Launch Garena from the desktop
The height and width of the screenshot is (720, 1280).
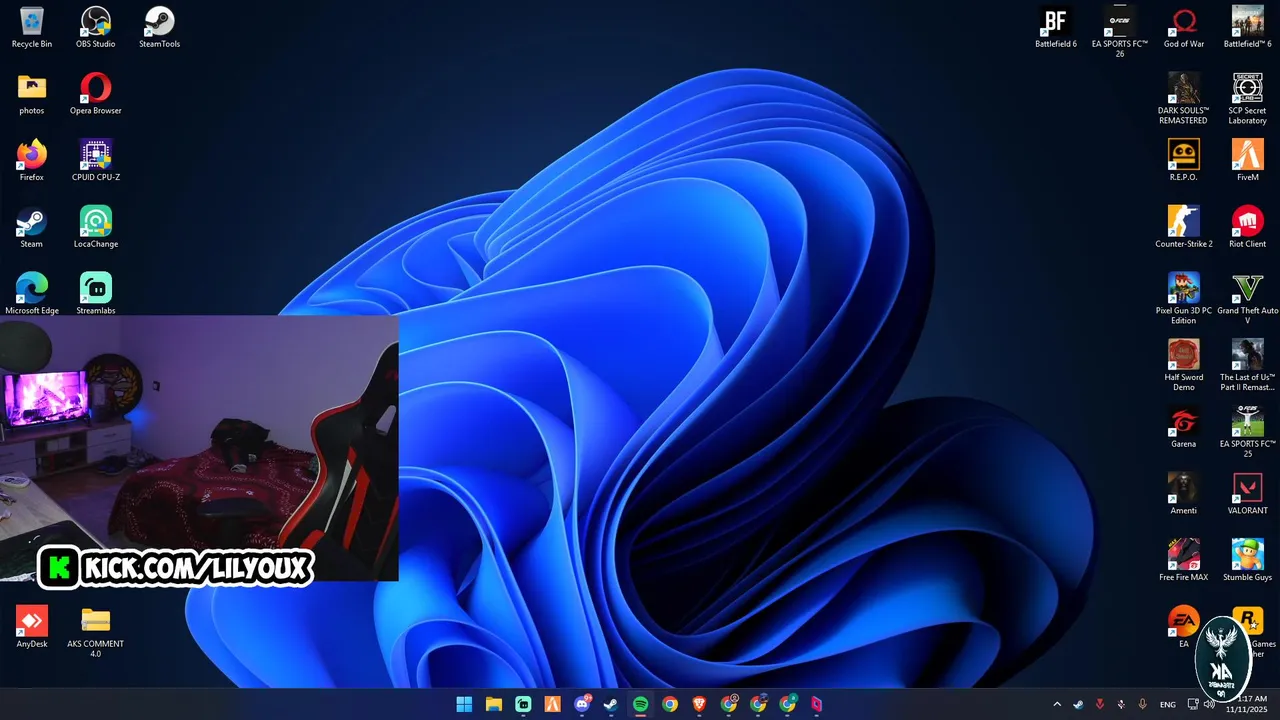click(1184, 427)
